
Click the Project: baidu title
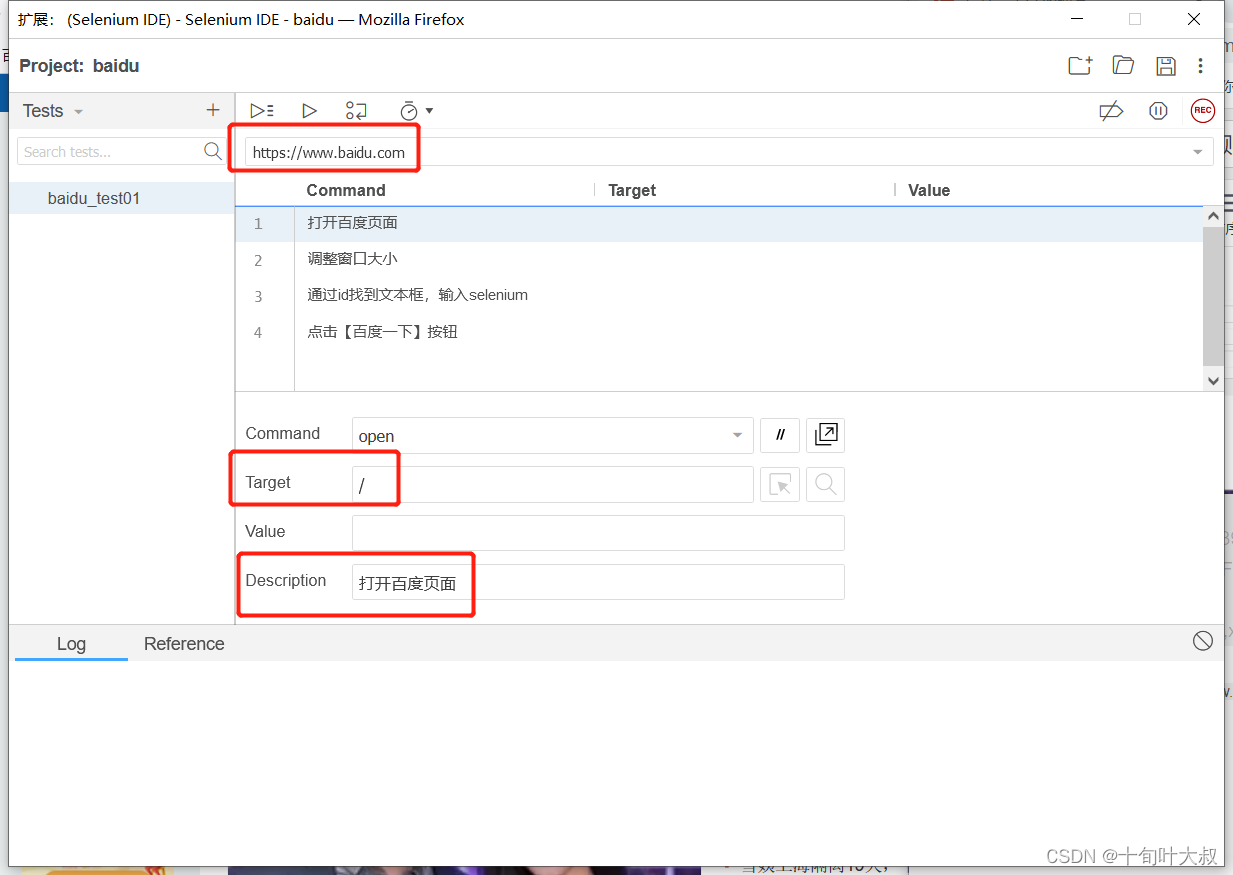pos(80,66)
